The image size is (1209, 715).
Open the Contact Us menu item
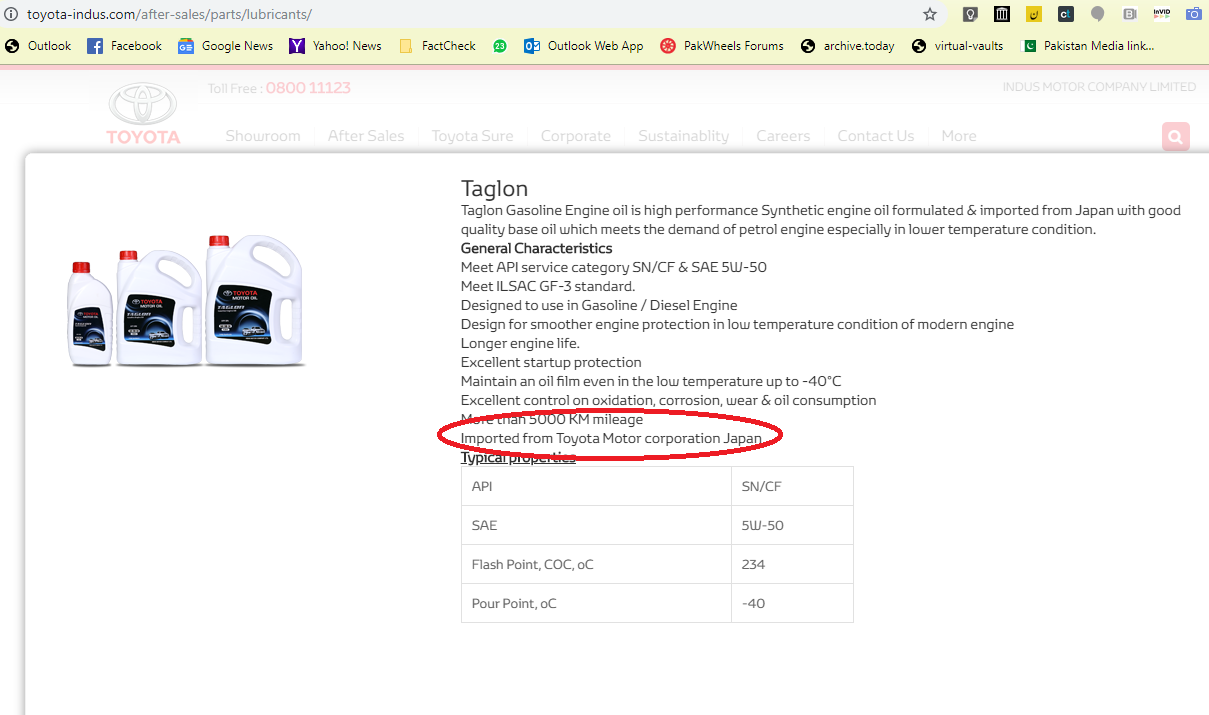[876, 136]
